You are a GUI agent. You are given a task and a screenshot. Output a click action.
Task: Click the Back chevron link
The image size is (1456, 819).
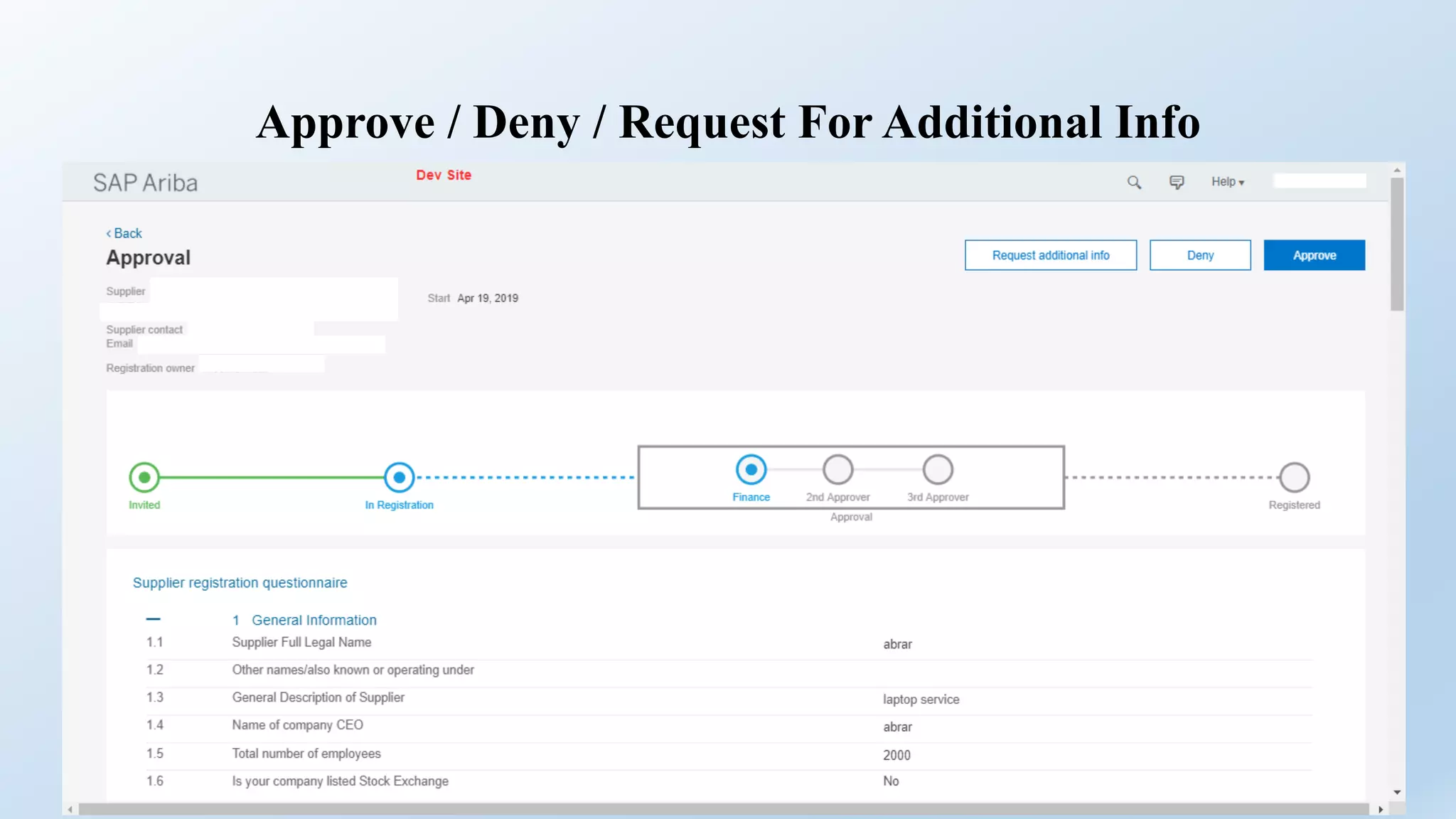point(124,233)
